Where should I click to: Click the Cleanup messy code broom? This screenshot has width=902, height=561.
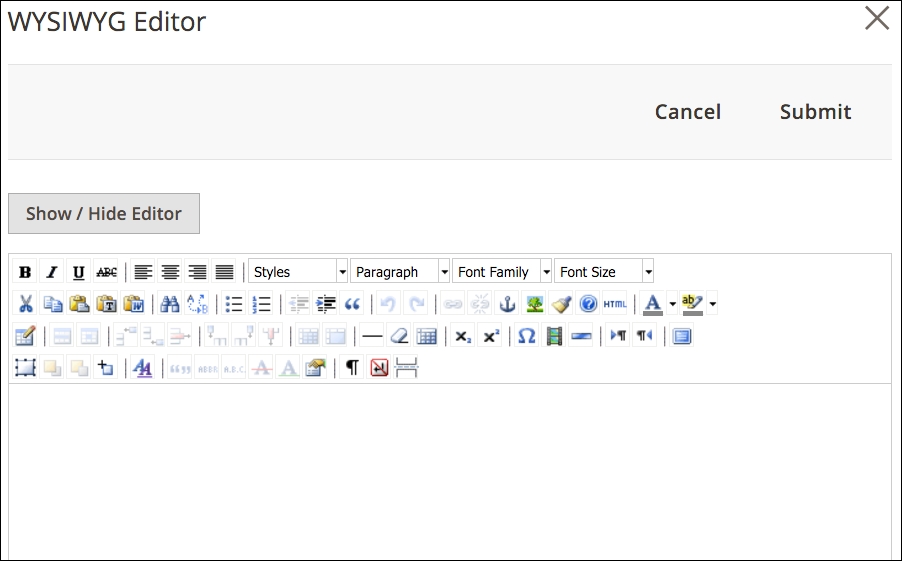point(561,304)
